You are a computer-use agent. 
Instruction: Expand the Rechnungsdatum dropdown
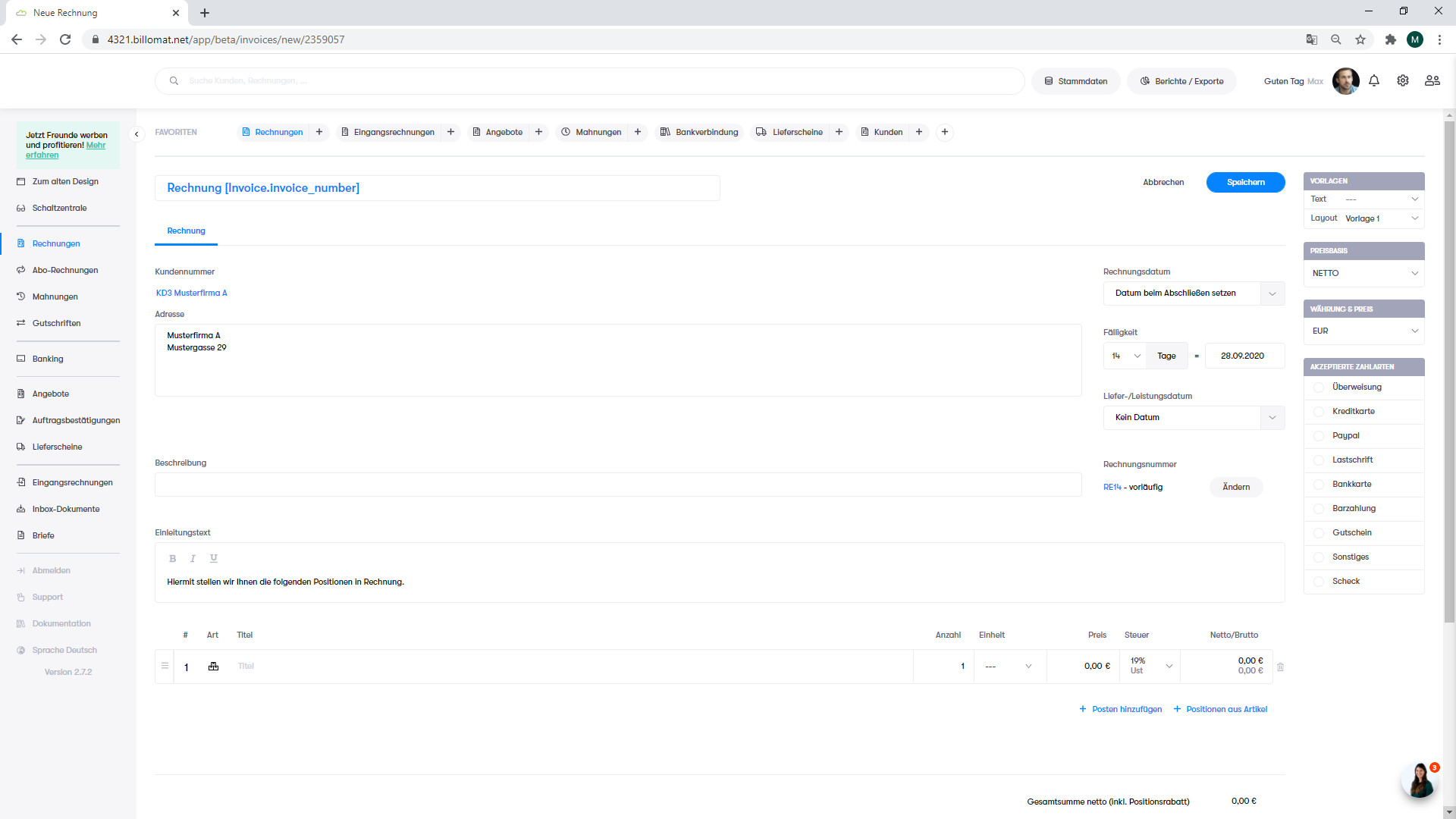pos(1272,293)
